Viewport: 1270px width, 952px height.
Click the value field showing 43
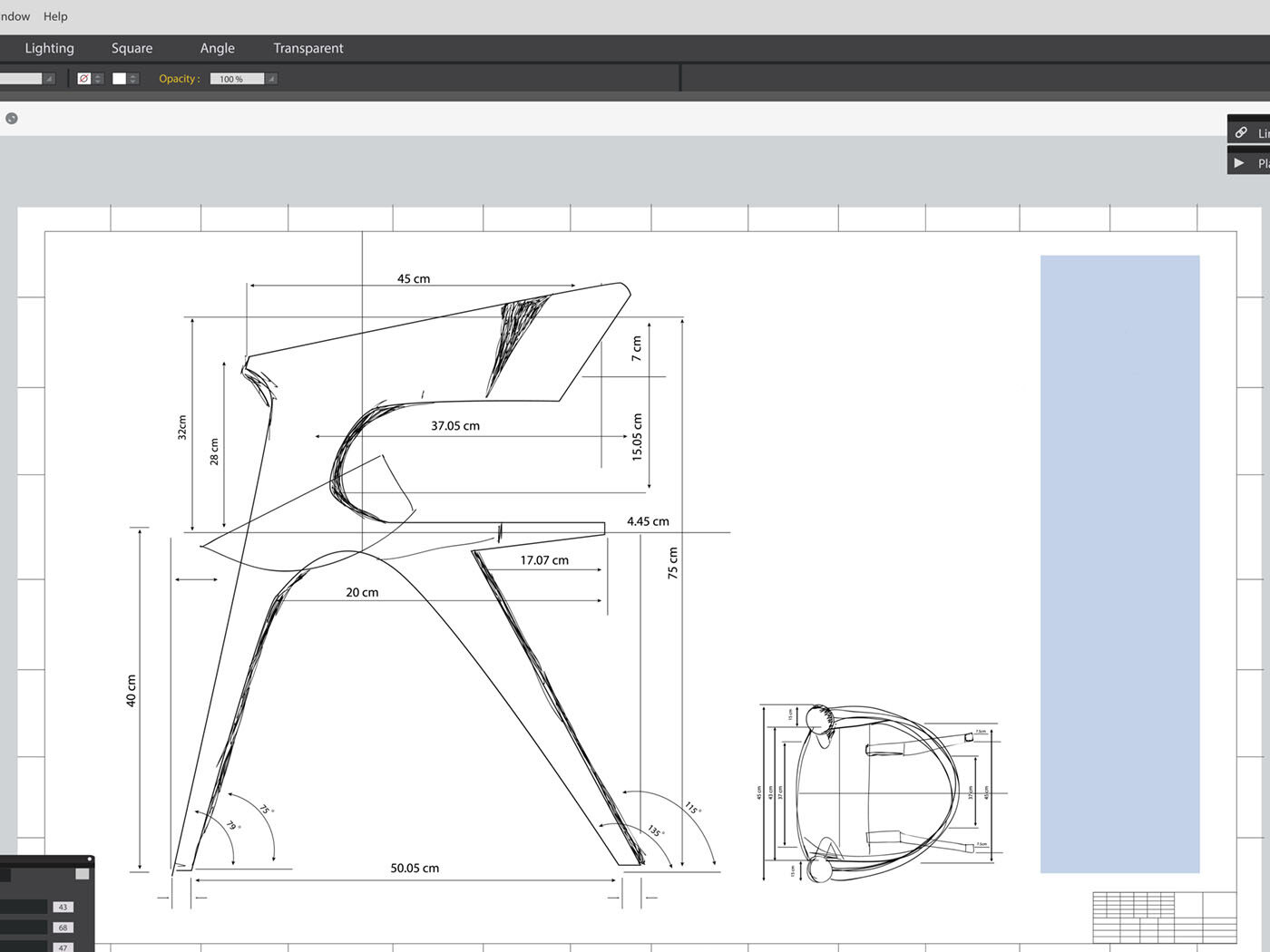tap(63, 907)
